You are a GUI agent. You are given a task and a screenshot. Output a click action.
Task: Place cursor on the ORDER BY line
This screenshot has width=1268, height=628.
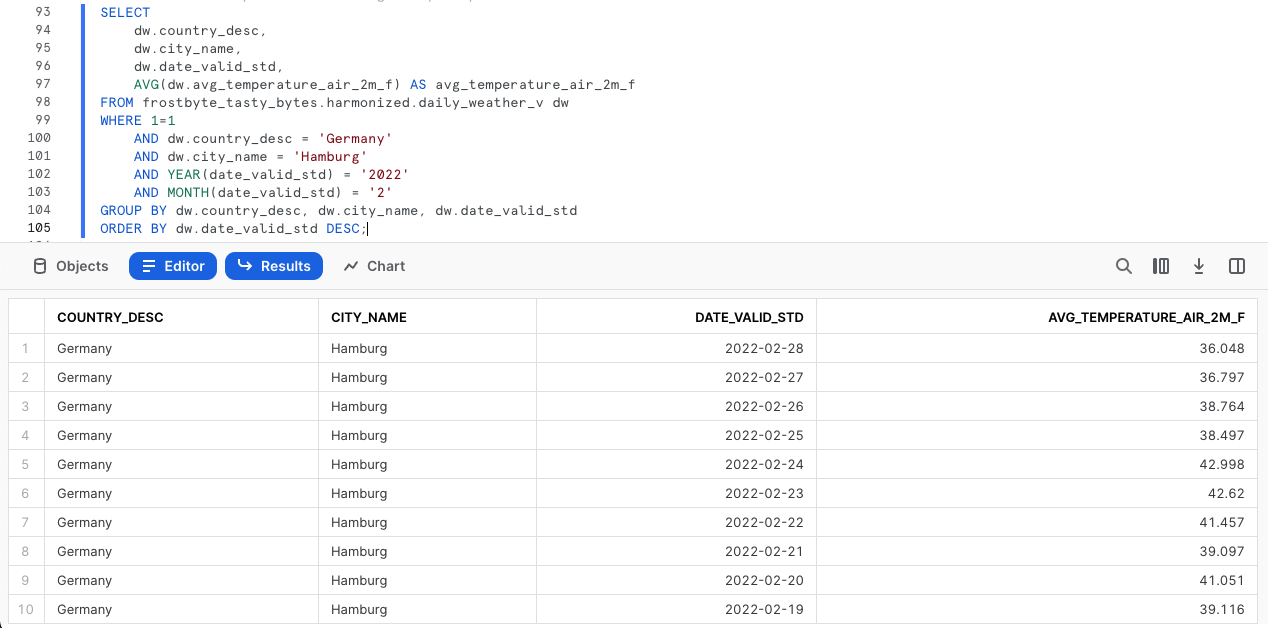coord(234,229)
